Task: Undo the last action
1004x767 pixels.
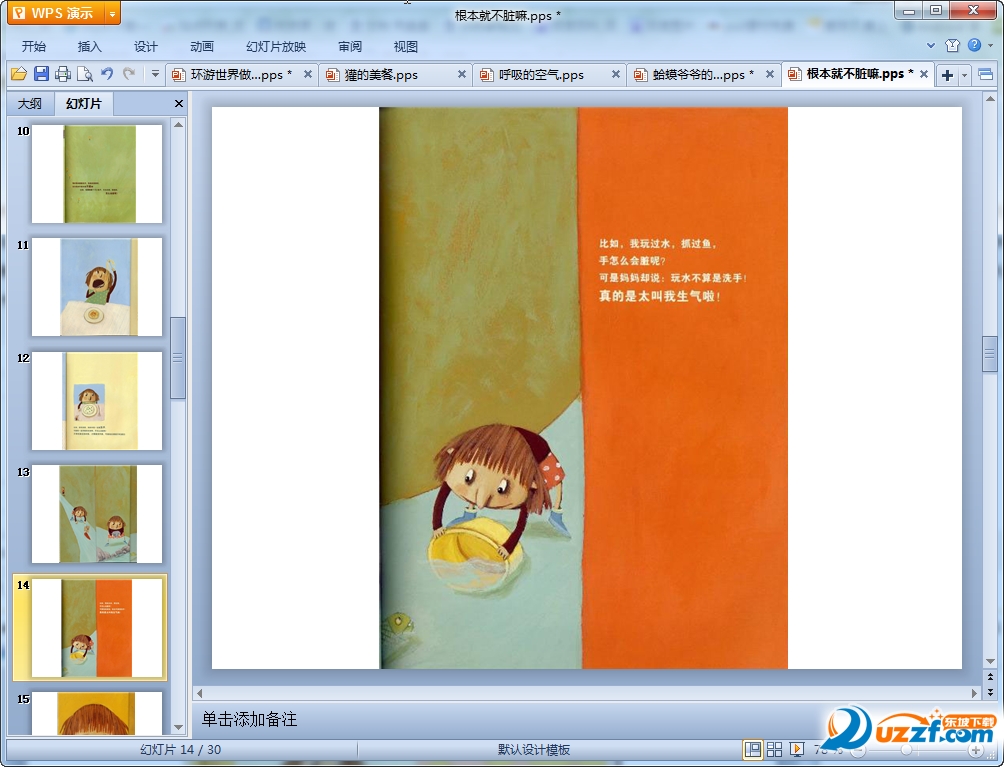Action: [107, 74]
